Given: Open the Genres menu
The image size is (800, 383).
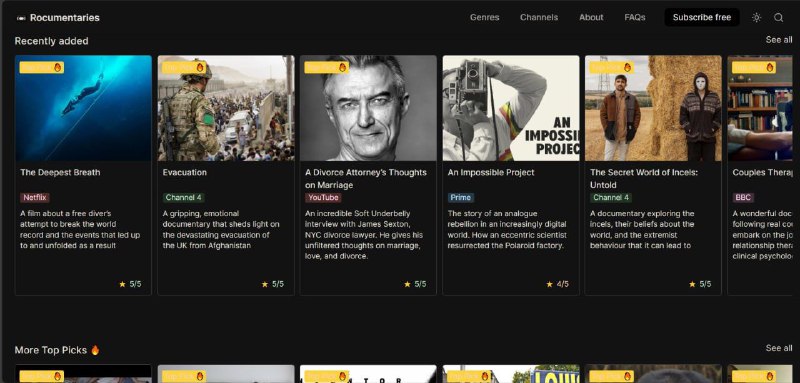Looking at the screenshot, I should click(484, 17).
